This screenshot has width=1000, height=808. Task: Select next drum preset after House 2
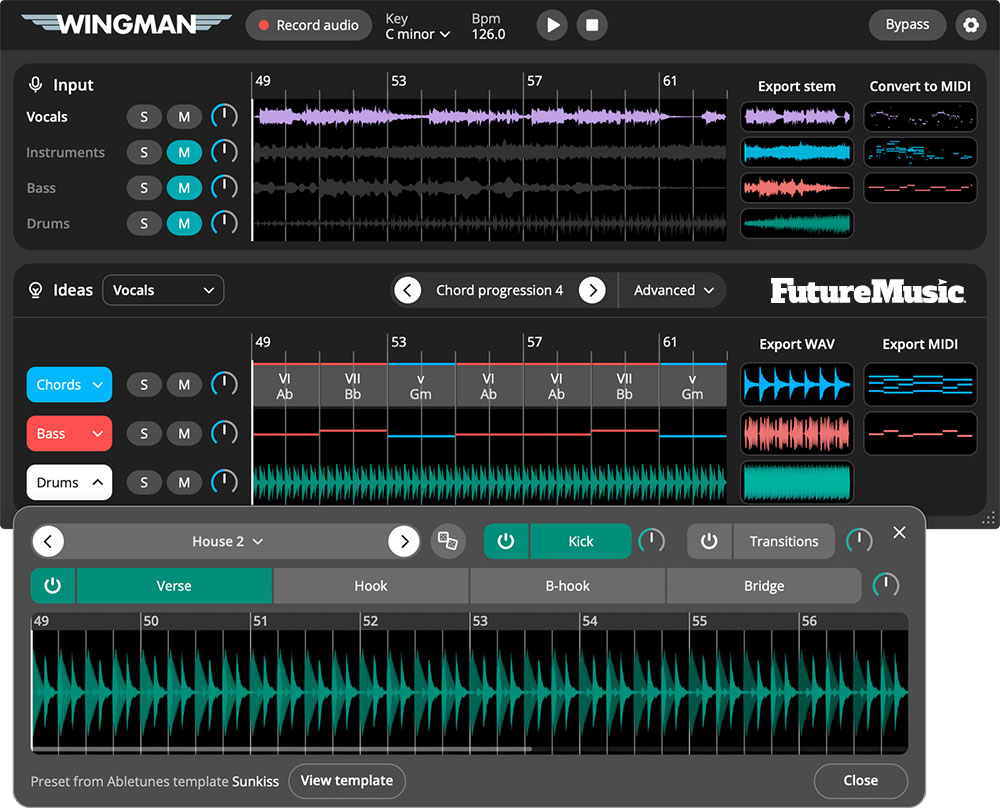(404, 541)
